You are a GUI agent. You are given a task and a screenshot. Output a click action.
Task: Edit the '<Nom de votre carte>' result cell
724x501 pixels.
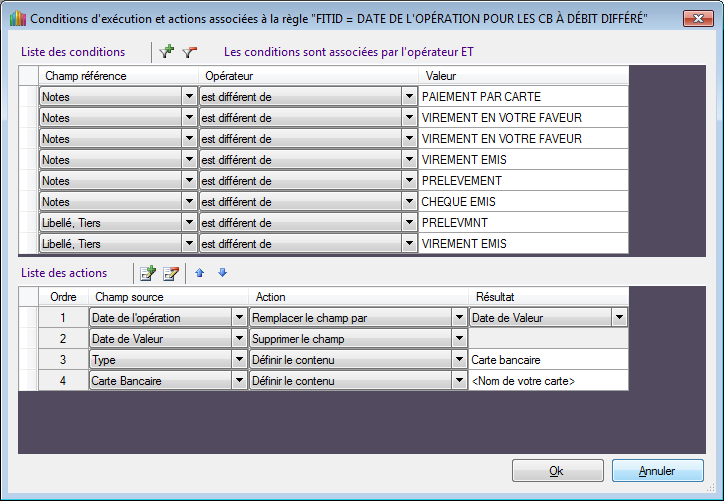[x=547, y=380]
